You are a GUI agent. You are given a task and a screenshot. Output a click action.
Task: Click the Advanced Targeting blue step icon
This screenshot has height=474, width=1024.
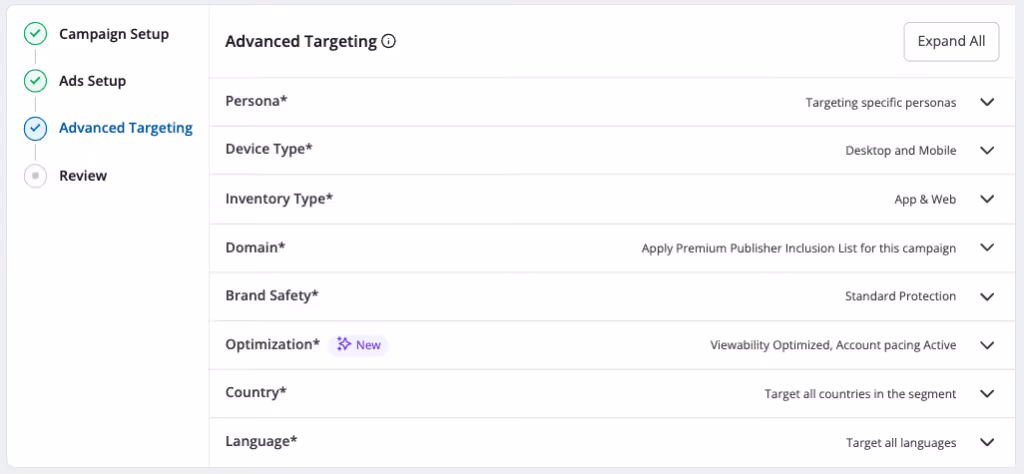(35, 129)
